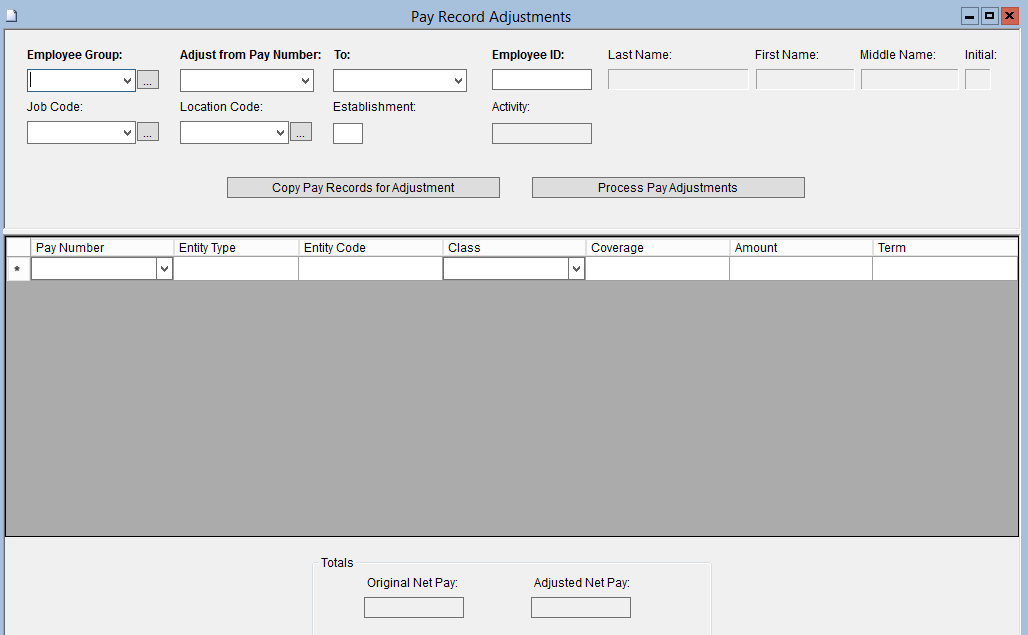Click into the Employee ID field

(541, 80)
